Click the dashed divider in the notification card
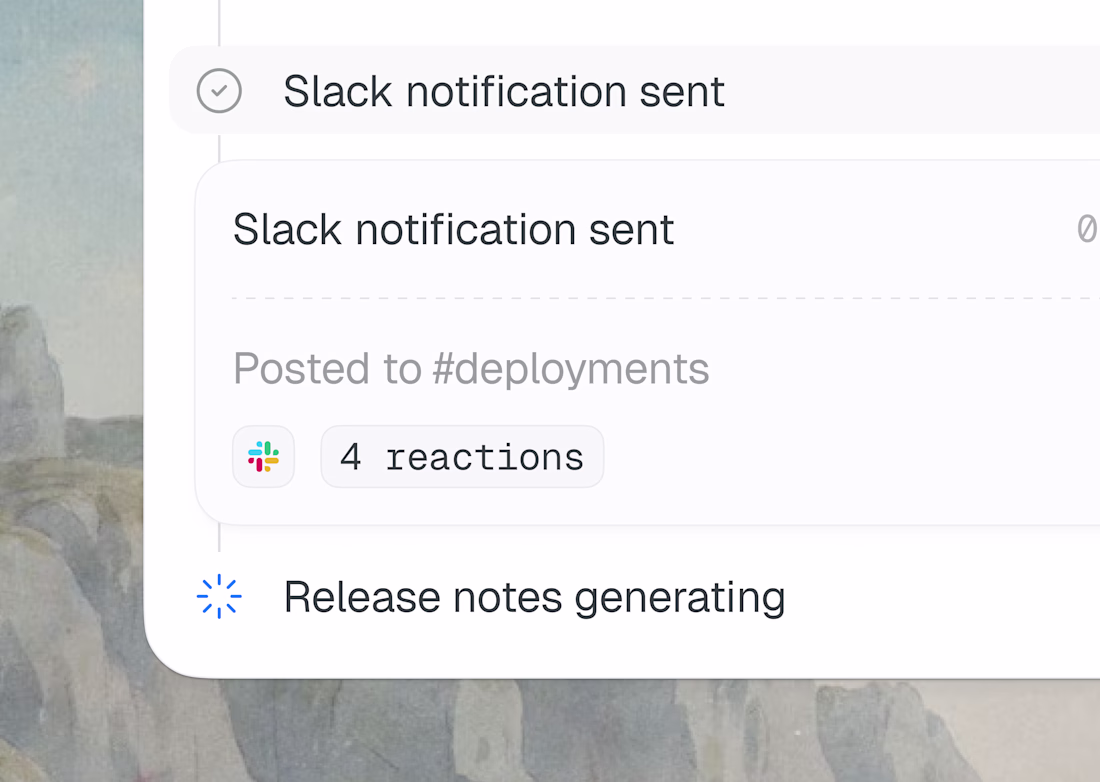Viewport: 1100px width, 782px height. click(x=666, y=298)
